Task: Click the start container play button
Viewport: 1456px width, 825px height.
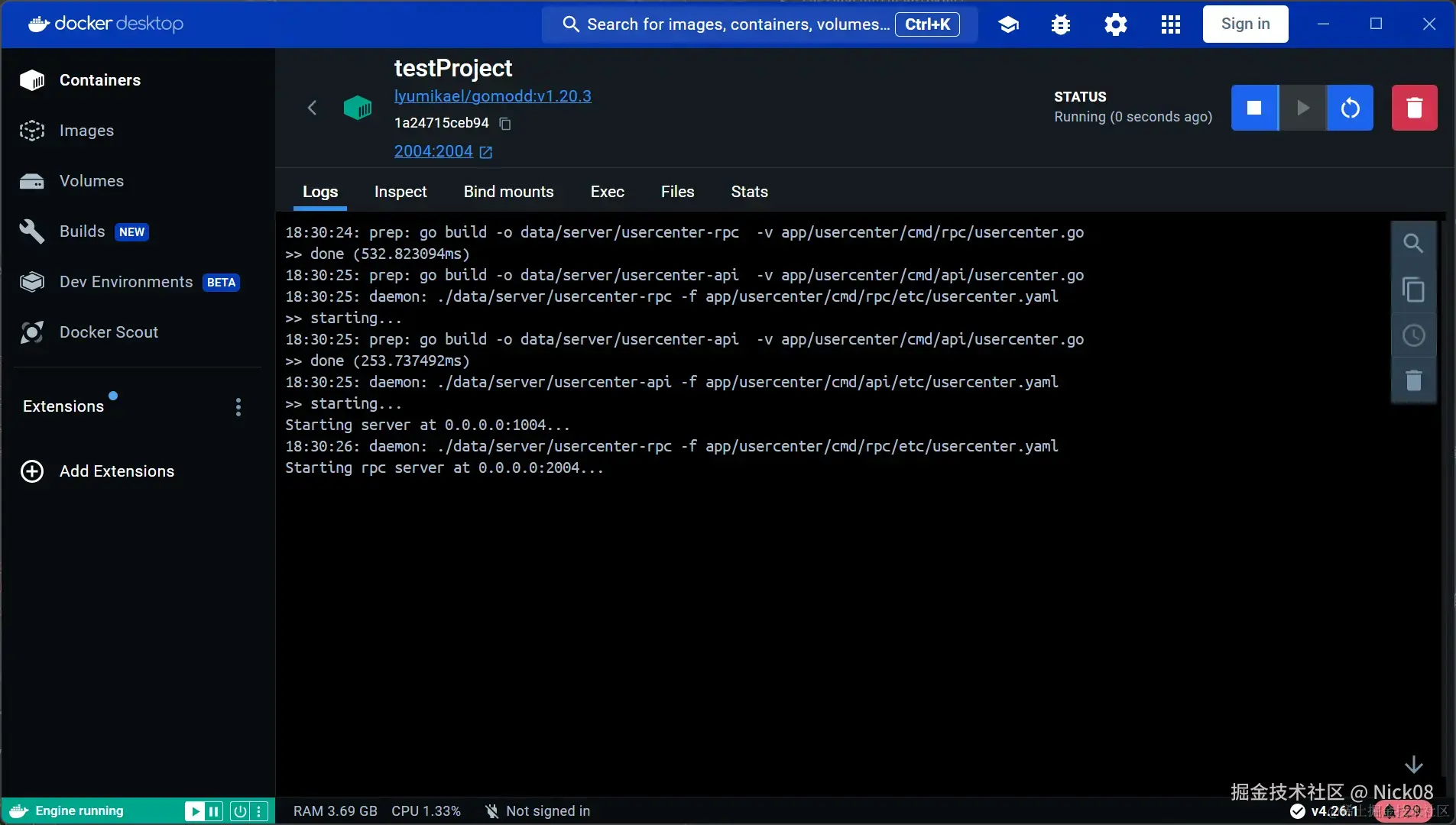Action: (x=1303, y=108)
